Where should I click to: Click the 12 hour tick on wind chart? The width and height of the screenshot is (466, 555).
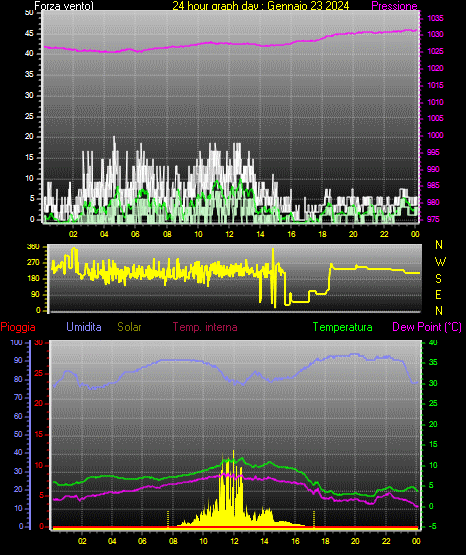(229, 234)
